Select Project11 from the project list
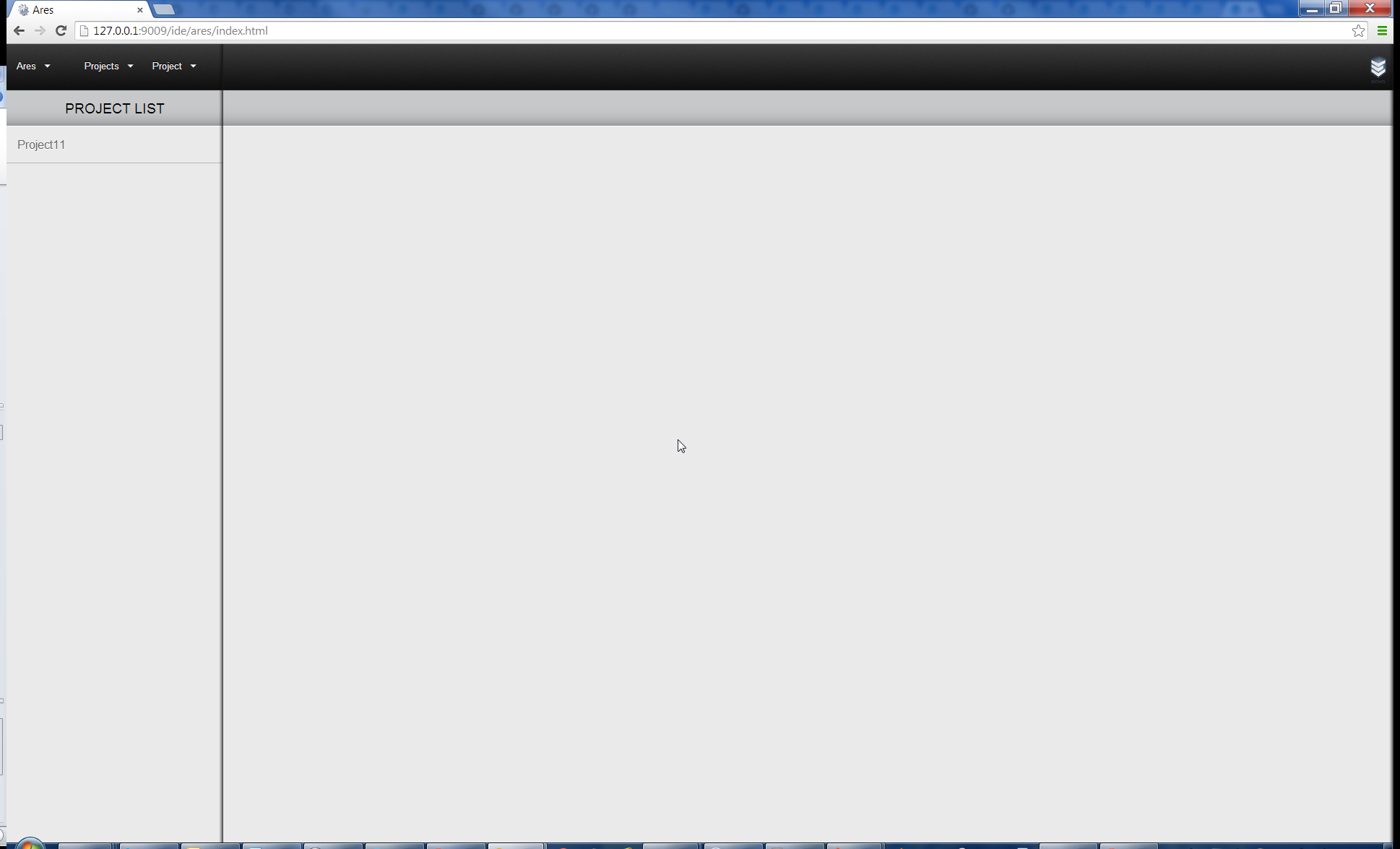The height and width of the screenshot is (849, 1400). point(41,145)
